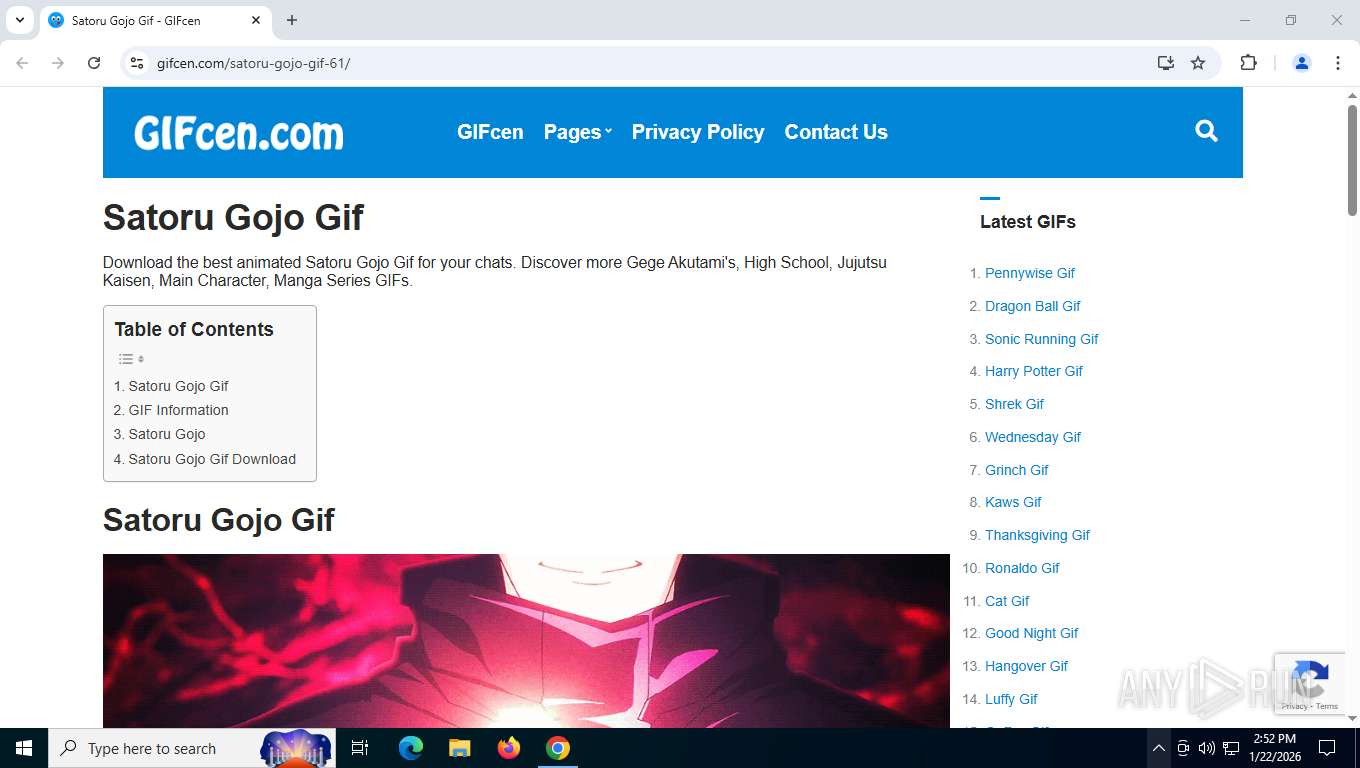
Task: Jump to '3. Satoru Gojo' contents entry
Action: coord(160,434)
